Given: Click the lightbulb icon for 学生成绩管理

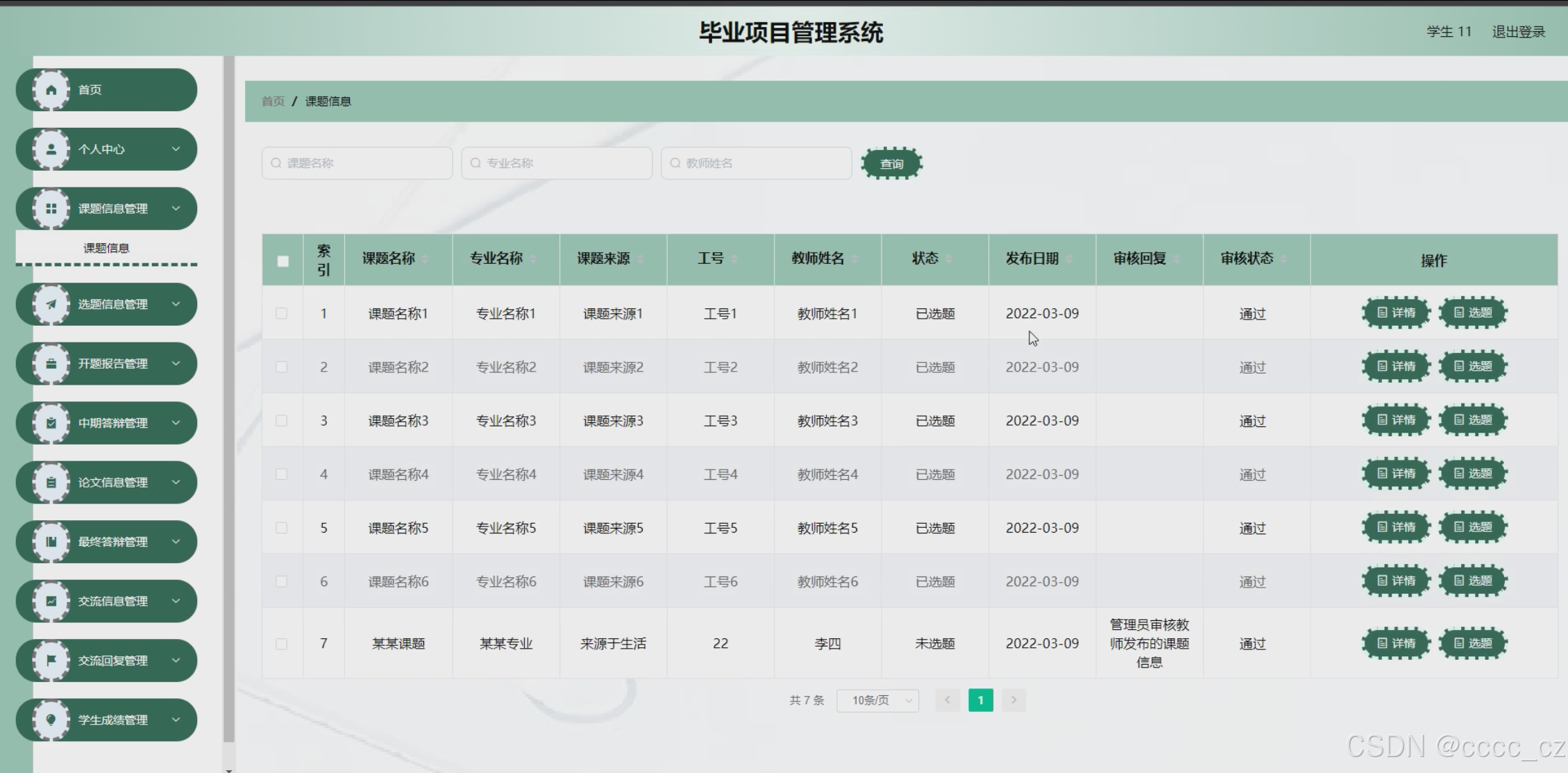Looking at the screenshot, I should (x=51, y=720).
